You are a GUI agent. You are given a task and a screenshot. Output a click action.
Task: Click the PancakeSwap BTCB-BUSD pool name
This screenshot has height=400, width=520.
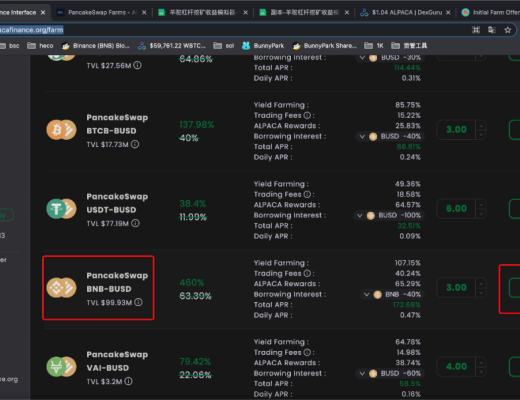(117, 124)
